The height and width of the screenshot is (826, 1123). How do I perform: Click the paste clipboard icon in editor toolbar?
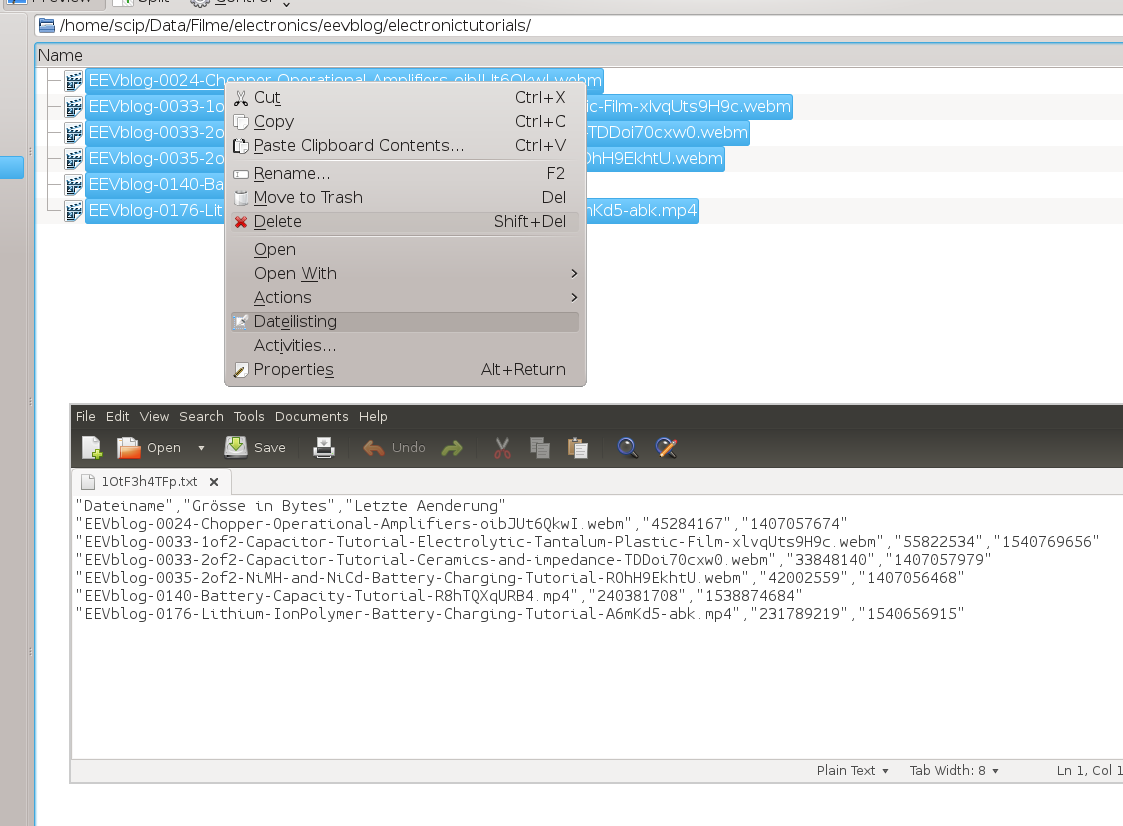[x=578, y=448]
